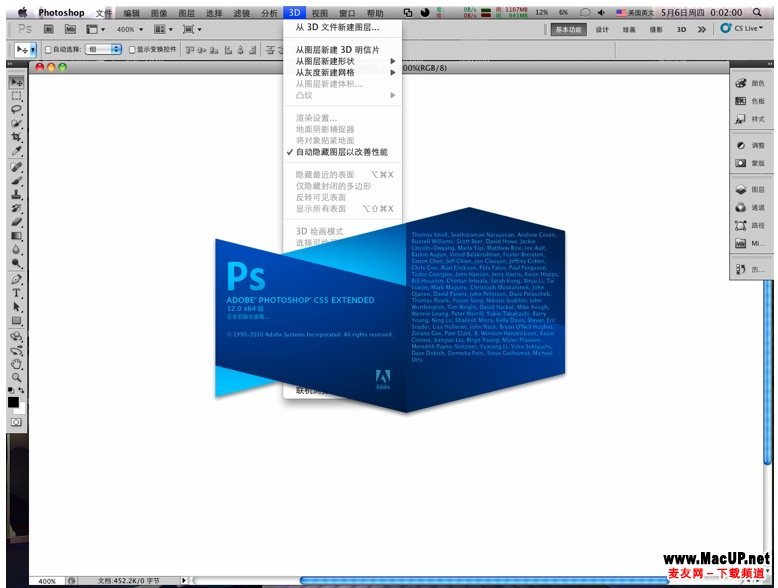Open the 滤镜 (Filter) menu
The image size is (778, 588).
(241, 13)
